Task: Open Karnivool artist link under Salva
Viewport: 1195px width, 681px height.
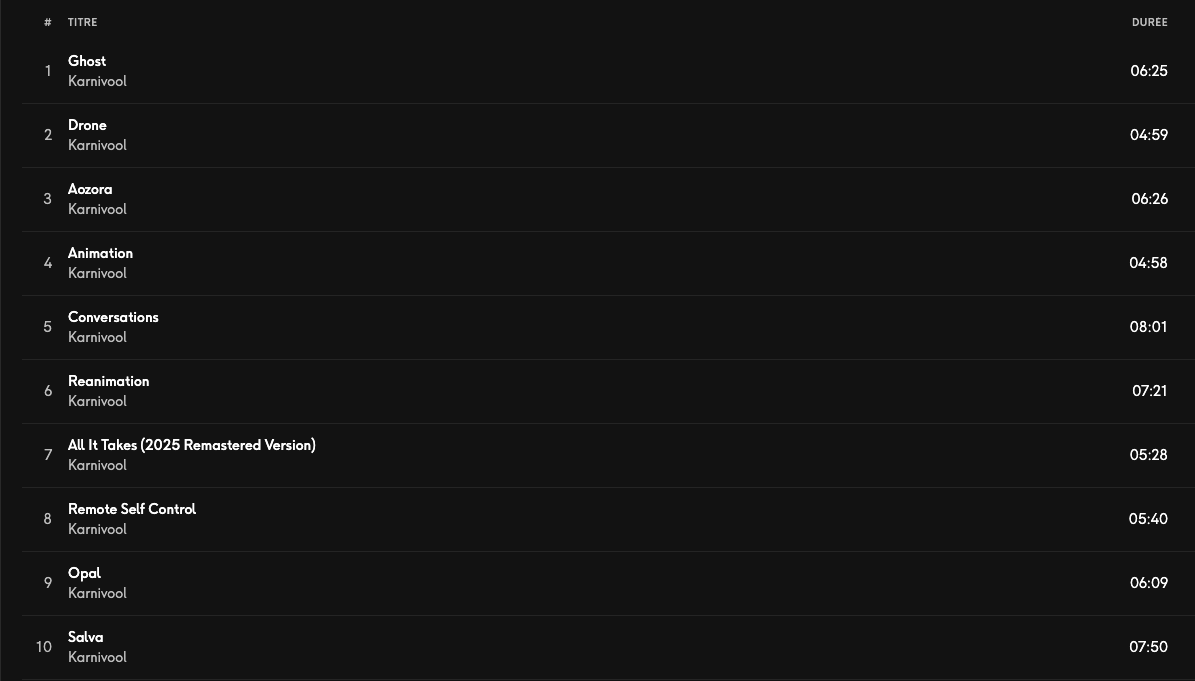Action: tap(97, 657)
